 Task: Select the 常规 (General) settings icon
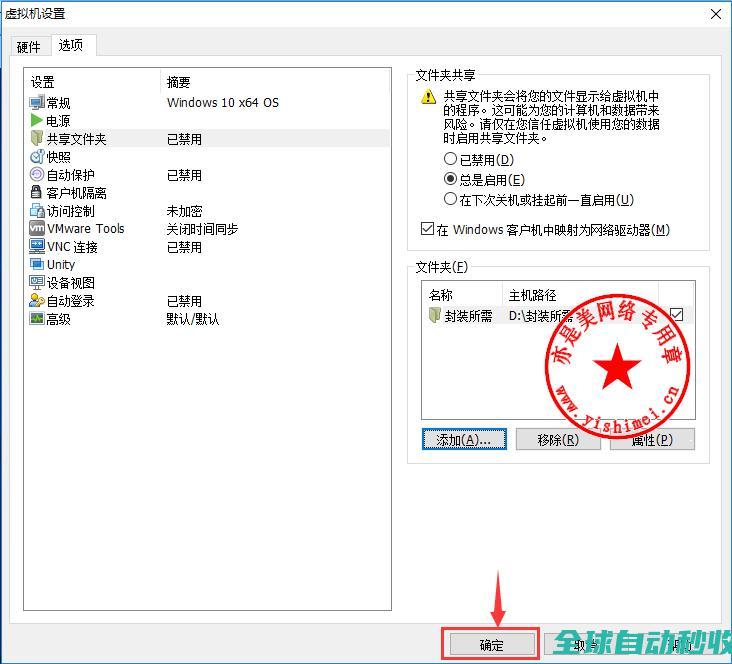pyautogui.click(x=37, y=103)
